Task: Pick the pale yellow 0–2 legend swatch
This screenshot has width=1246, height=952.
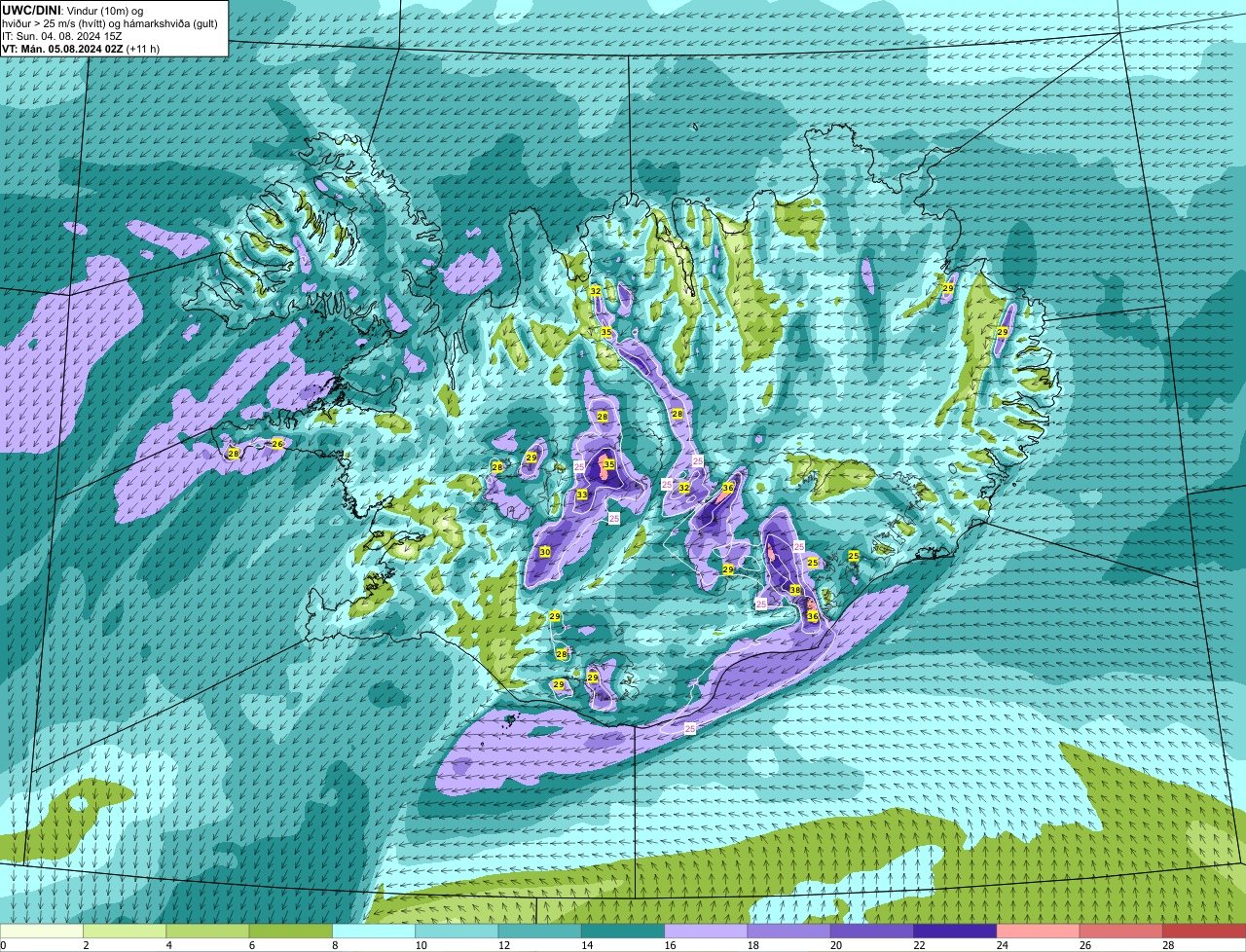Action: pyautogui.click(x=42, y=931)
